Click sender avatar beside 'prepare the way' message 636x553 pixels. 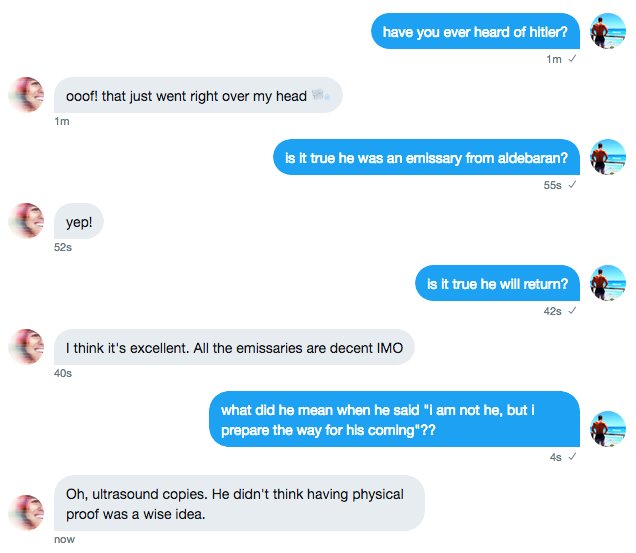pyautogui.click(x=607, y=429)
